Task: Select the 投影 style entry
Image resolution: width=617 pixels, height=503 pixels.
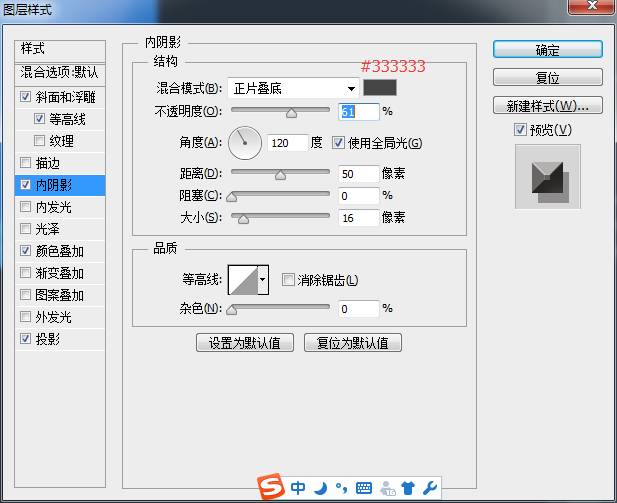Action: [x=48, y=339]
